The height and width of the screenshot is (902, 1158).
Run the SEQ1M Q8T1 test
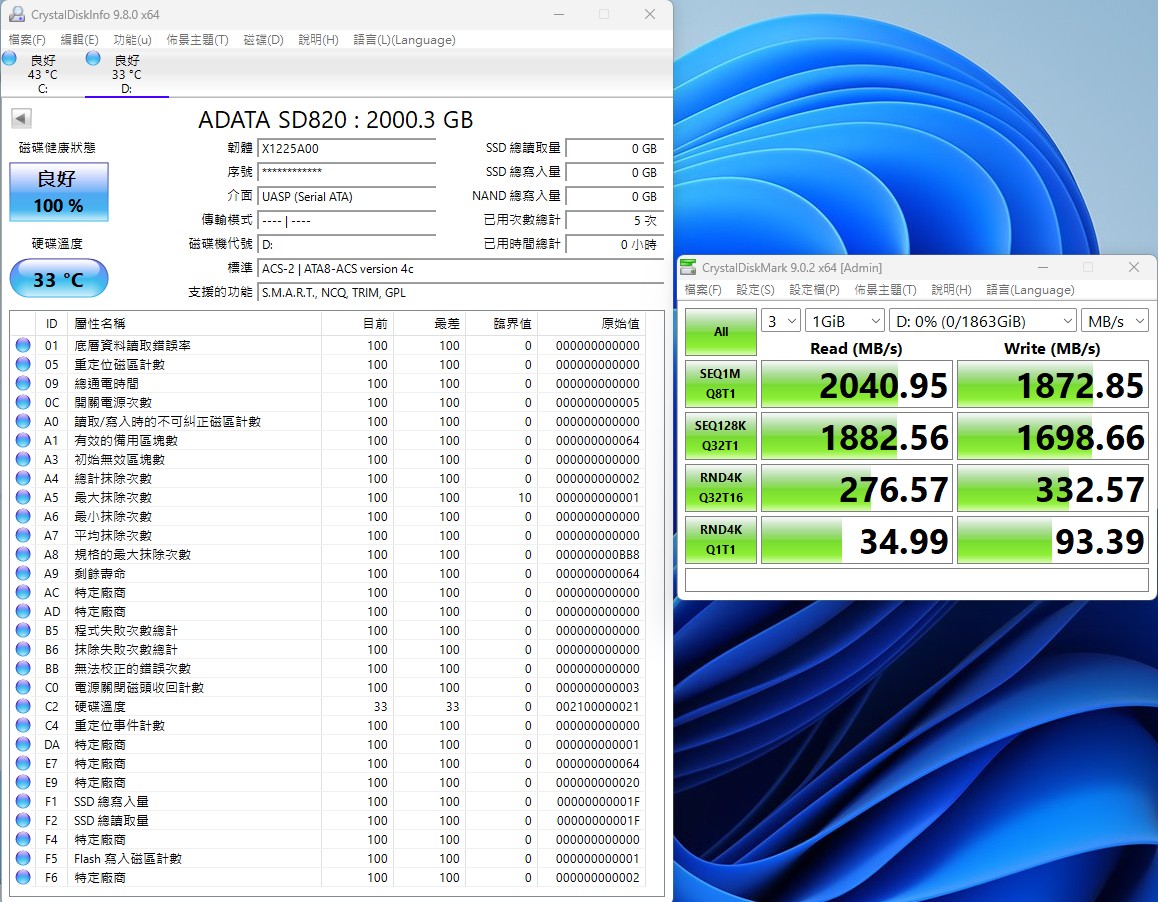coord(721,384)
